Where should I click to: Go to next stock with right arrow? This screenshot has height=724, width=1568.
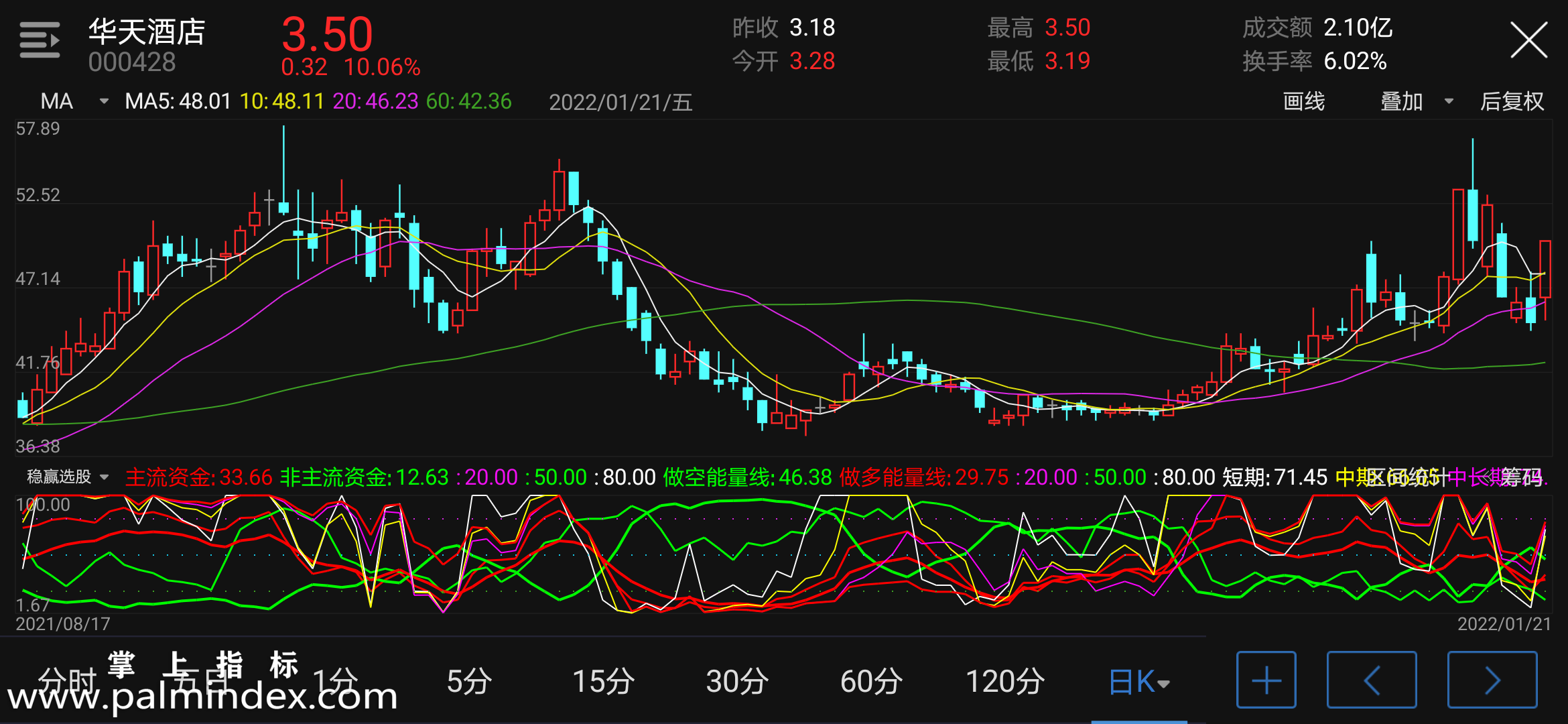[1492, 680]
